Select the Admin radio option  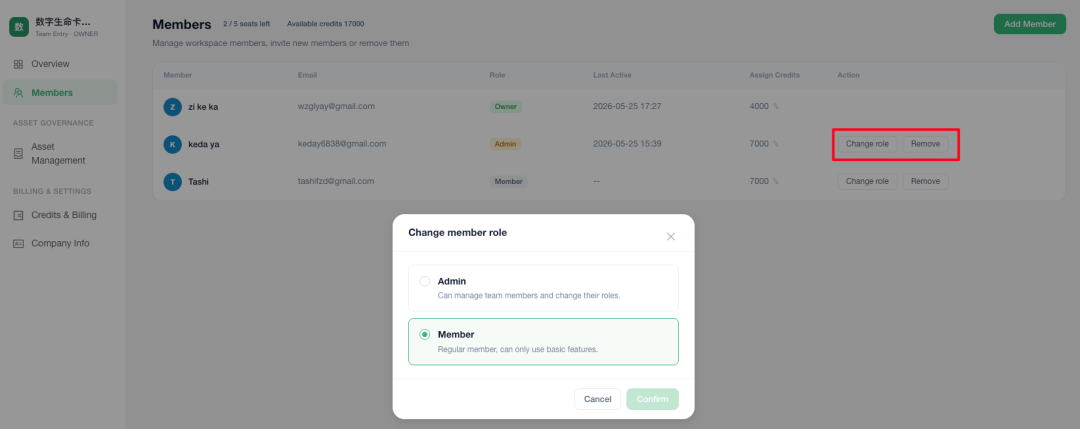tap(425, 281)
